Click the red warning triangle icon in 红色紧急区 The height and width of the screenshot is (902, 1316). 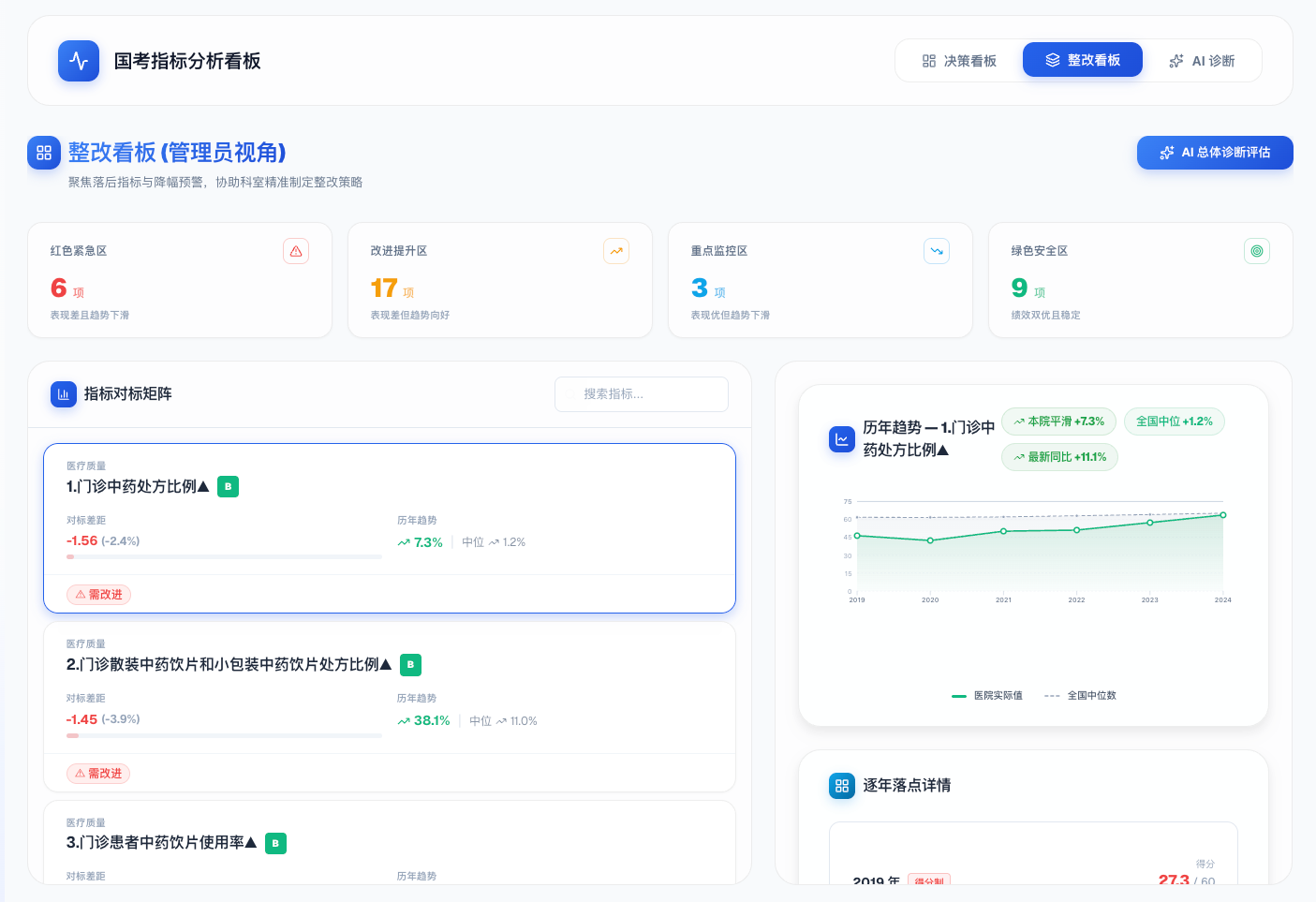point(296,251)
